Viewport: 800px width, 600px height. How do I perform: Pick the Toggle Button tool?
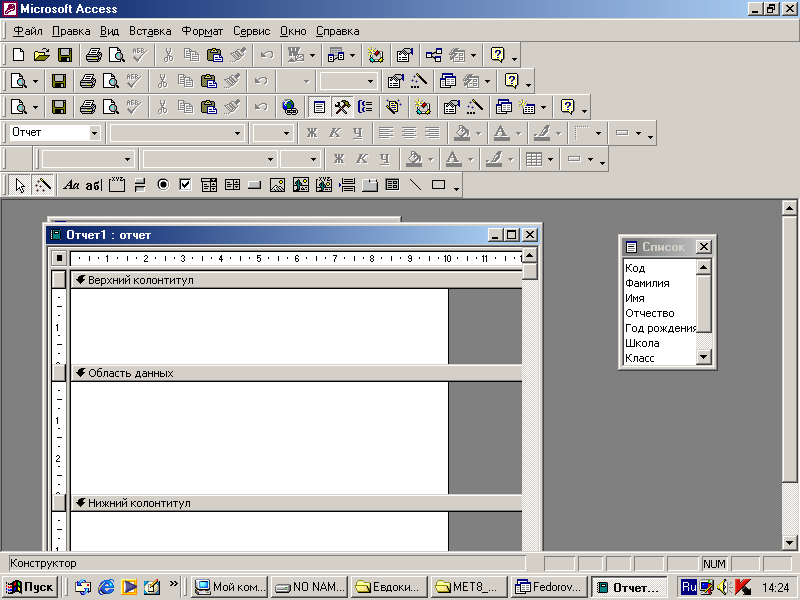pos(140,185)
